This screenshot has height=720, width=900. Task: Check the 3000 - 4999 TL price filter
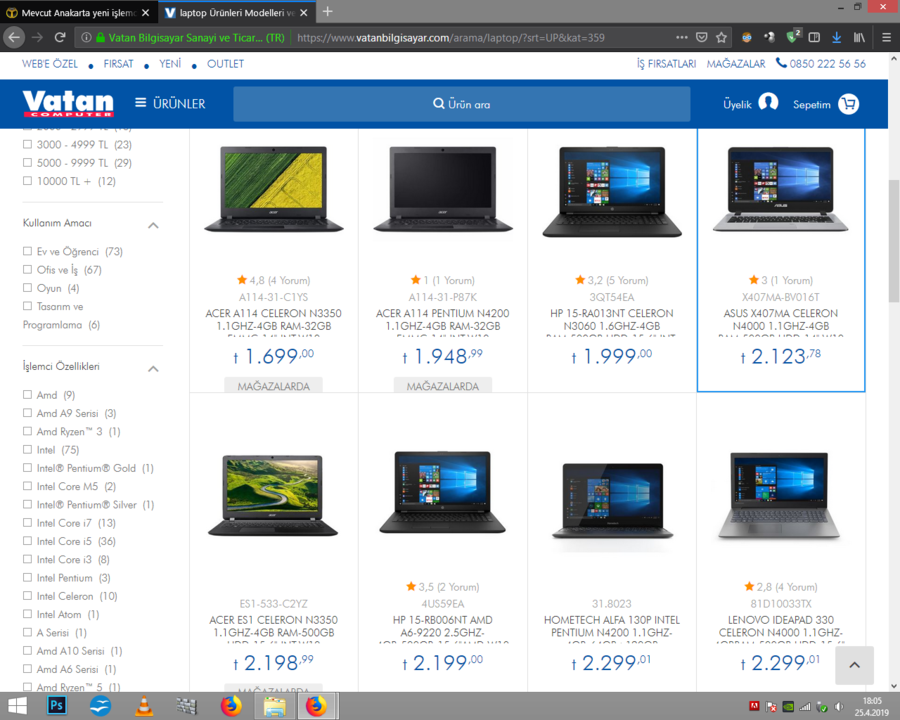coord(27,144)
